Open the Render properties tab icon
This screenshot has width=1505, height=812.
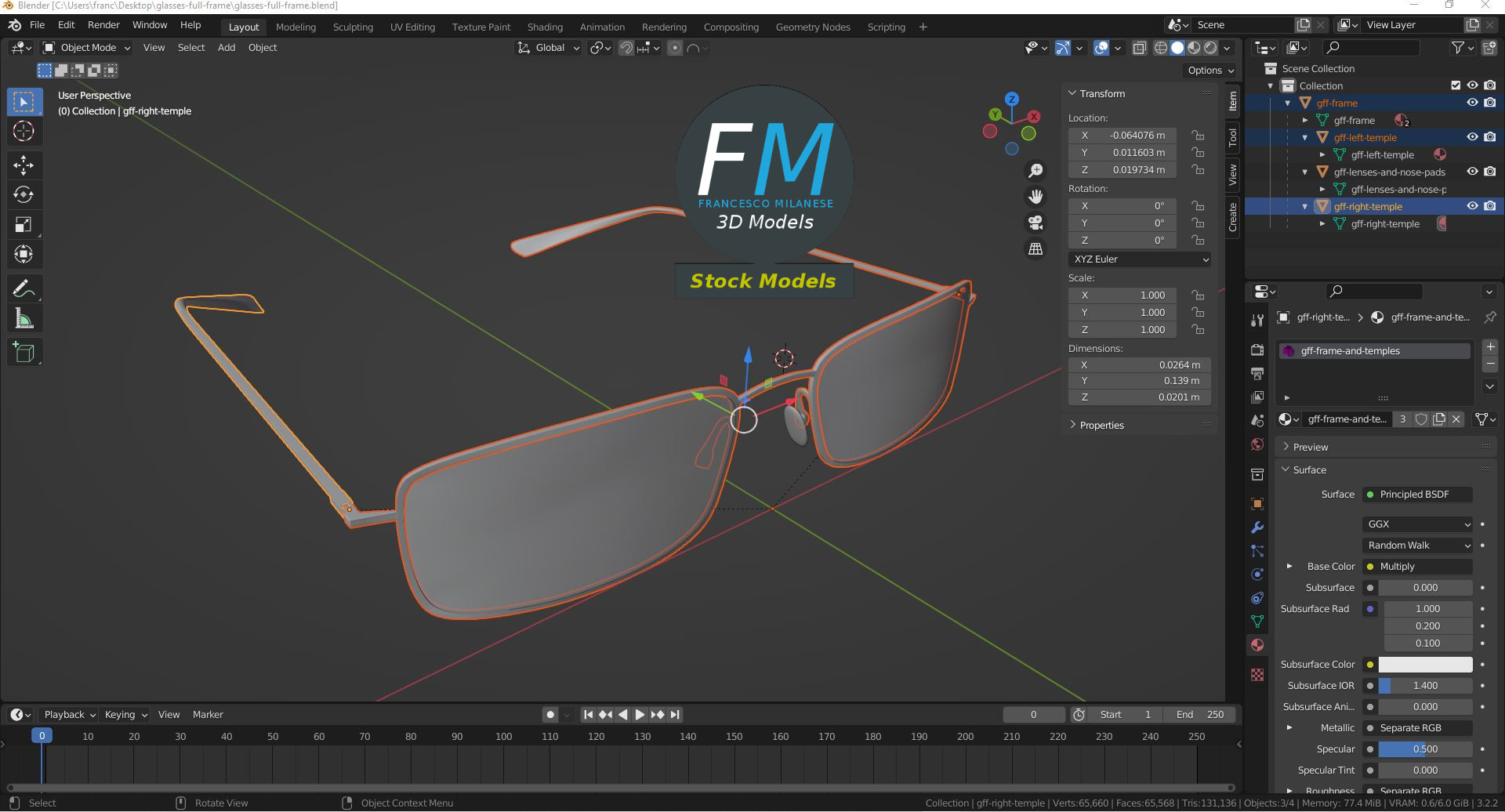[1257, 350]
